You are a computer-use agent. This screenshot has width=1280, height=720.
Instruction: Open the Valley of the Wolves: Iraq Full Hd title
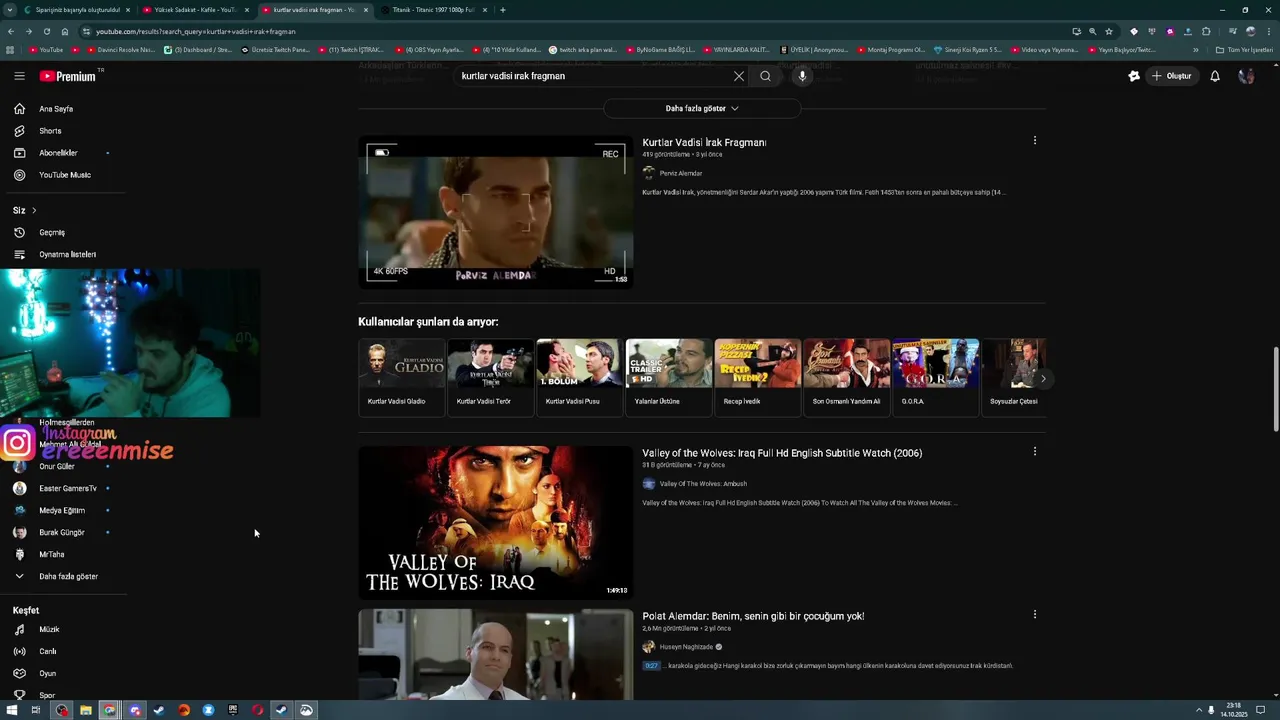pyautogui.click(x=782, y=453)
